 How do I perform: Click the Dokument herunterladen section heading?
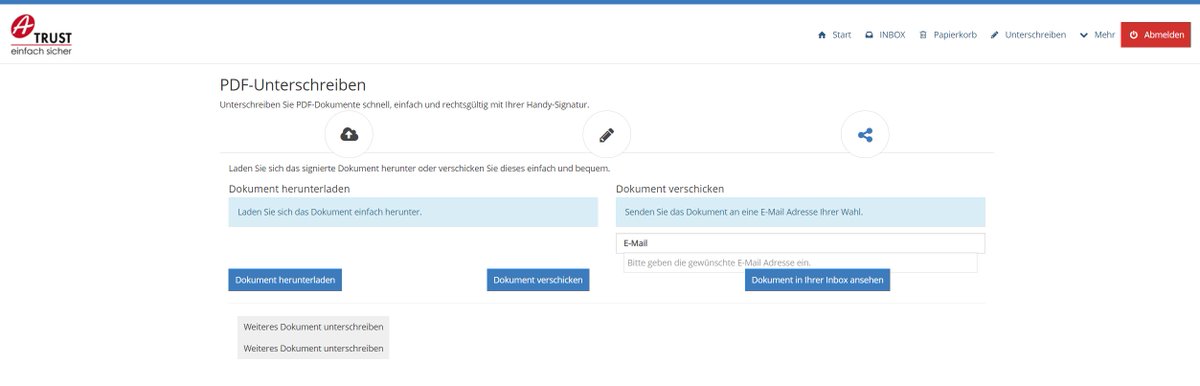289,188
